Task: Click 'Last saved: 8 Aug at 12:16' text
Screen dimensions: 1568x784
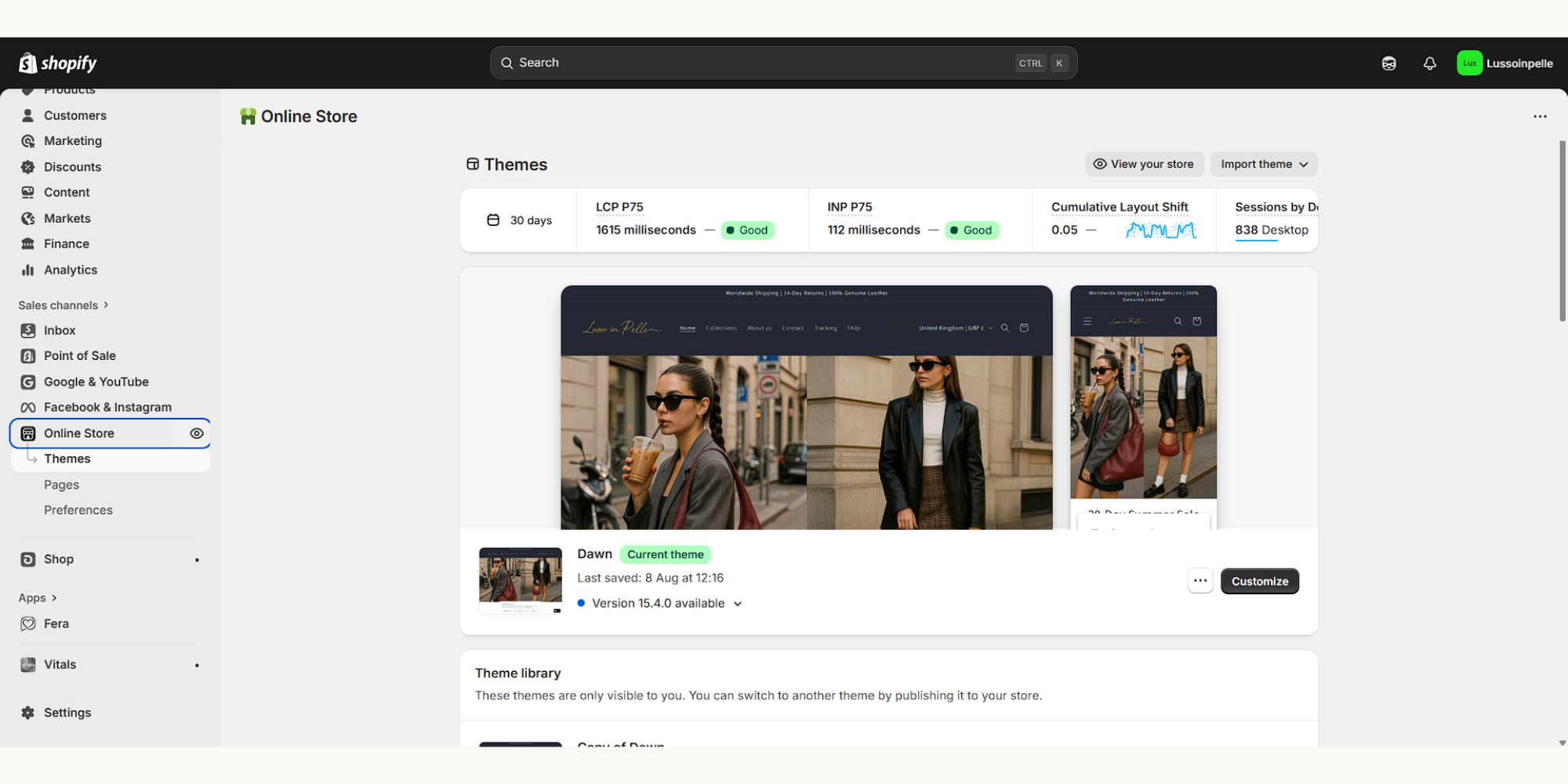Action: tap(651, 579)
